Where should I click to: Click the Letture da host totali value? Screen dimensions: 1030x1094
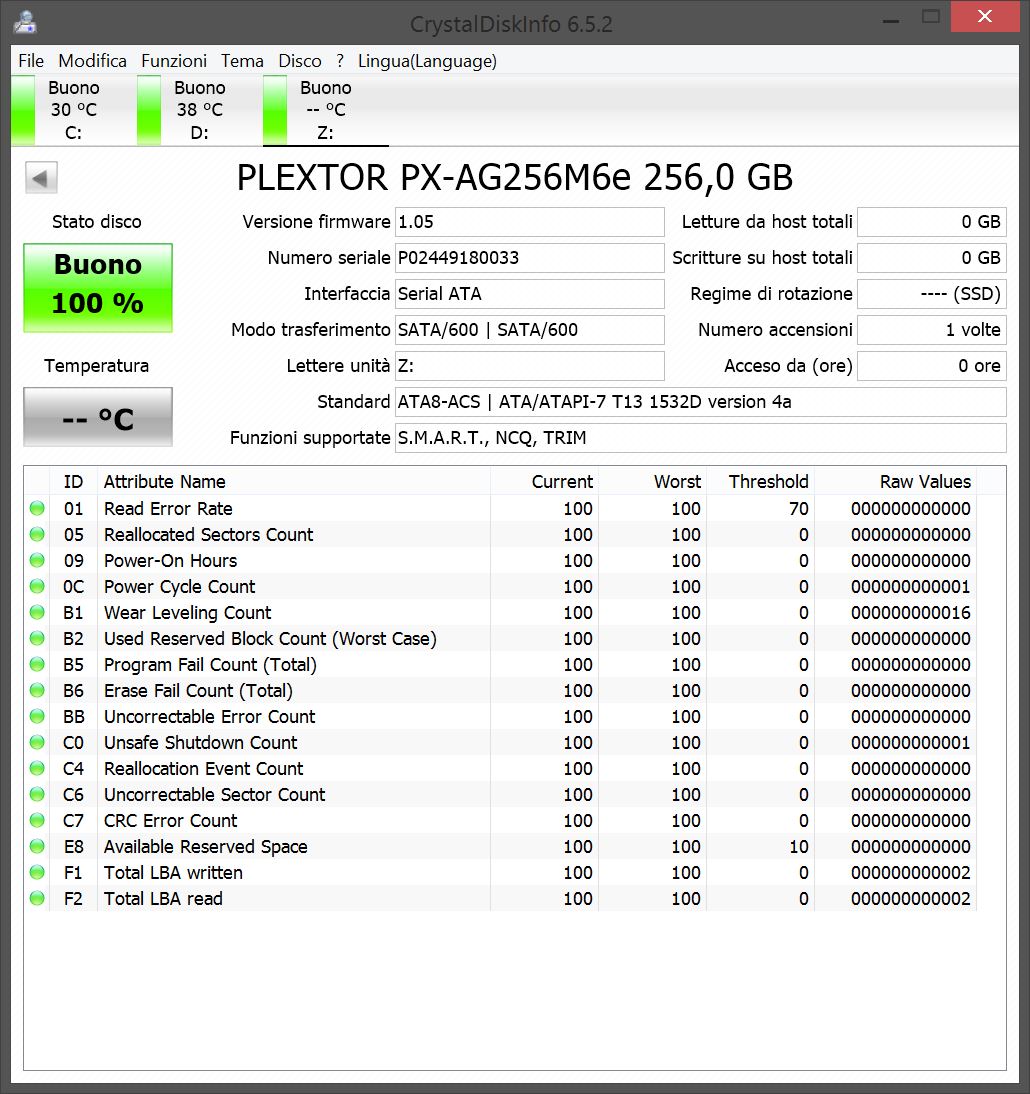point(932,222)
